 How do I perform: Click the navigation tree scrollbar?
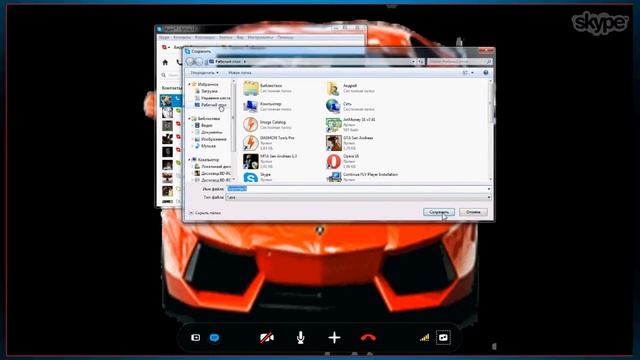234,131
